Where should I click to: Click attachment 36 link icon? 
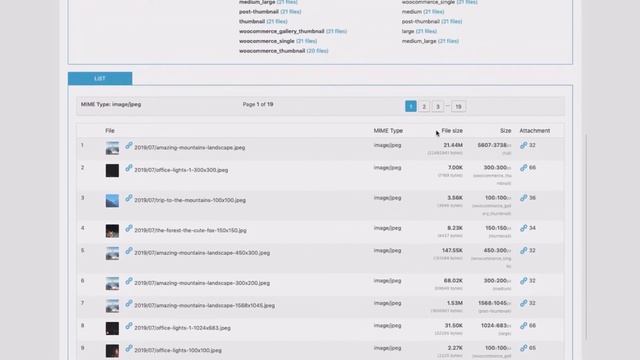[x=524, y=198]
